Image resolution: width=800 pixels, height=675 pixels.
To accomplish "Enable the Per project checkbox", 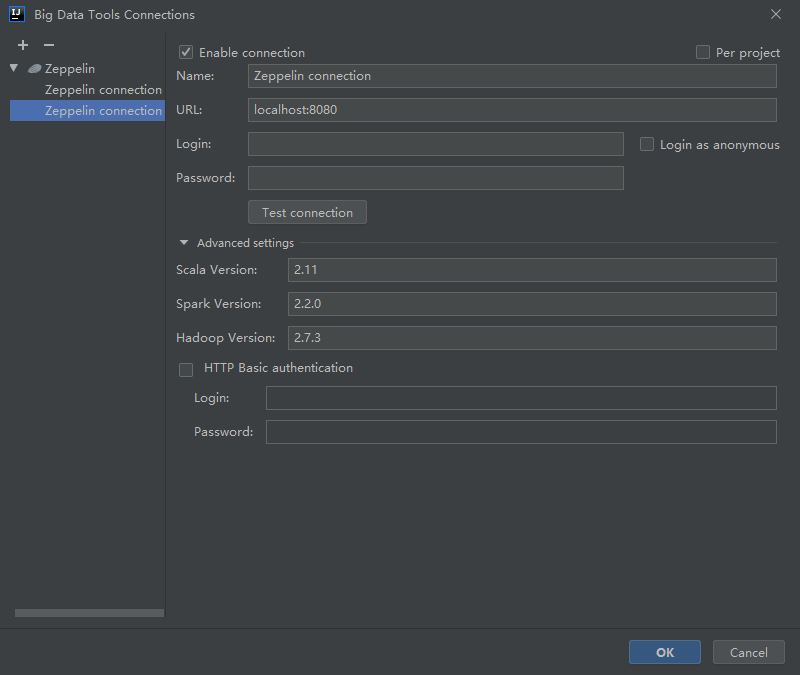I will pyautogui.click(x=703, y=52).
